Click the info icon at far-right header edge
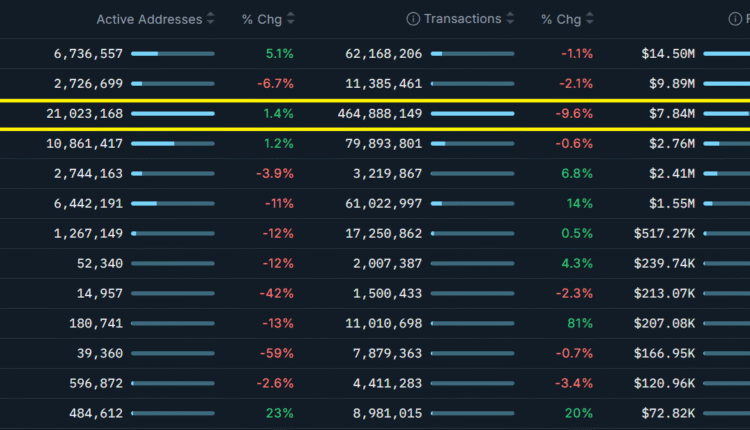The width and height of the screenshot is (750, 430). [x=735, y=19]
